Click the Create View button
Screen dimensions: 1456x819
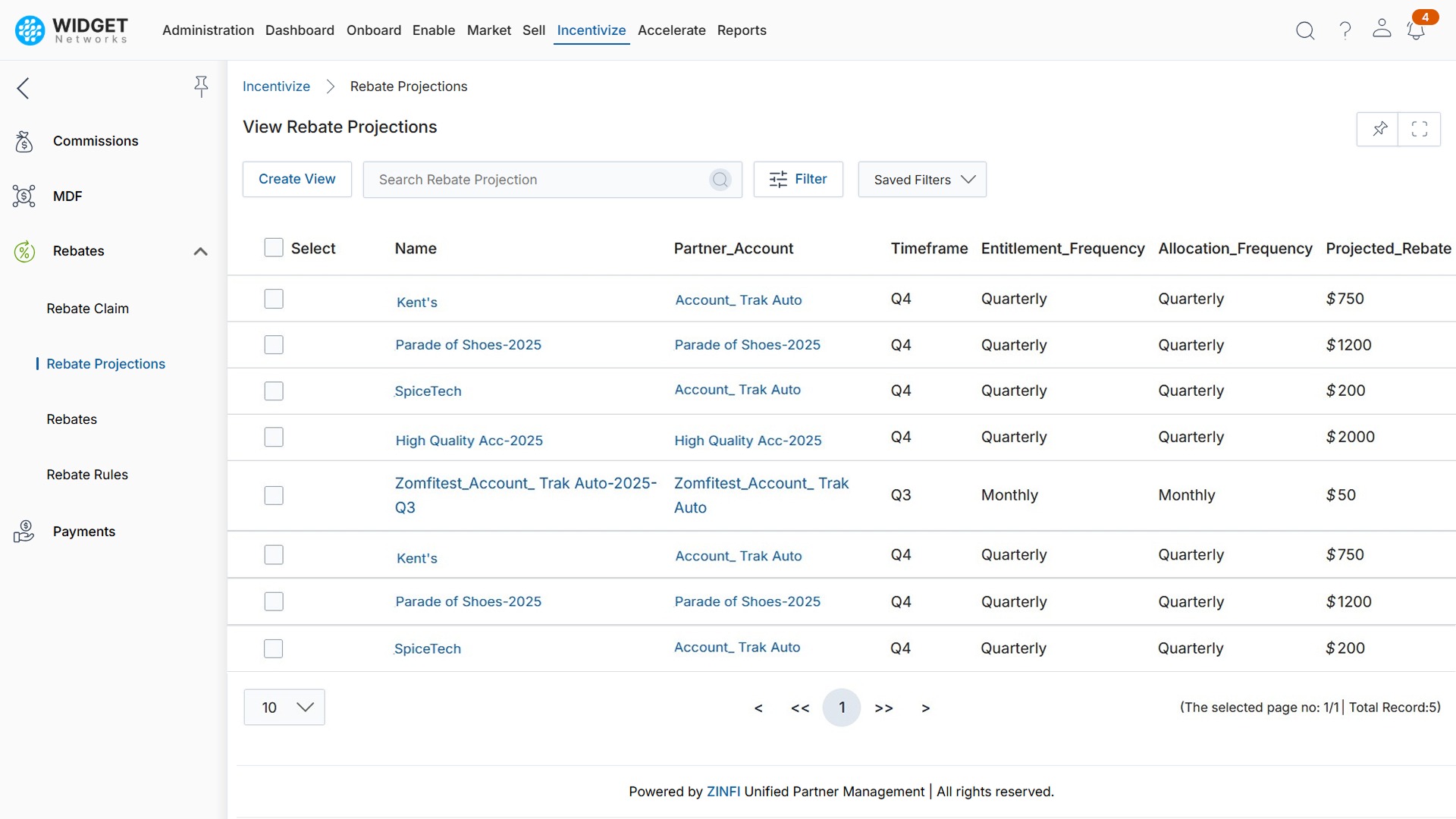[x=297, y=179]
